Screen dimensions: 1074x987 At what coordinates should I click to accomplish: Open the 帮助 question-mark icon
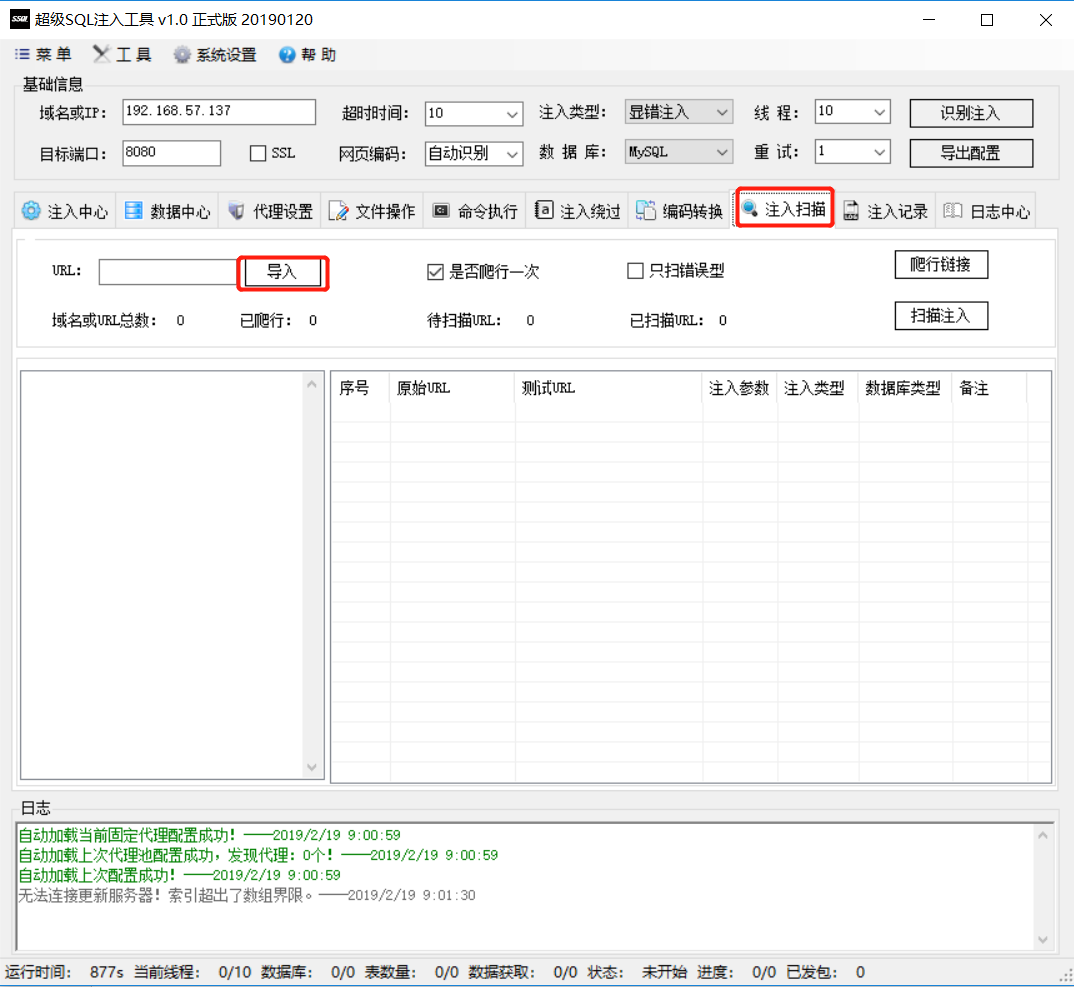pyautogui.click(x=287, y=55)
